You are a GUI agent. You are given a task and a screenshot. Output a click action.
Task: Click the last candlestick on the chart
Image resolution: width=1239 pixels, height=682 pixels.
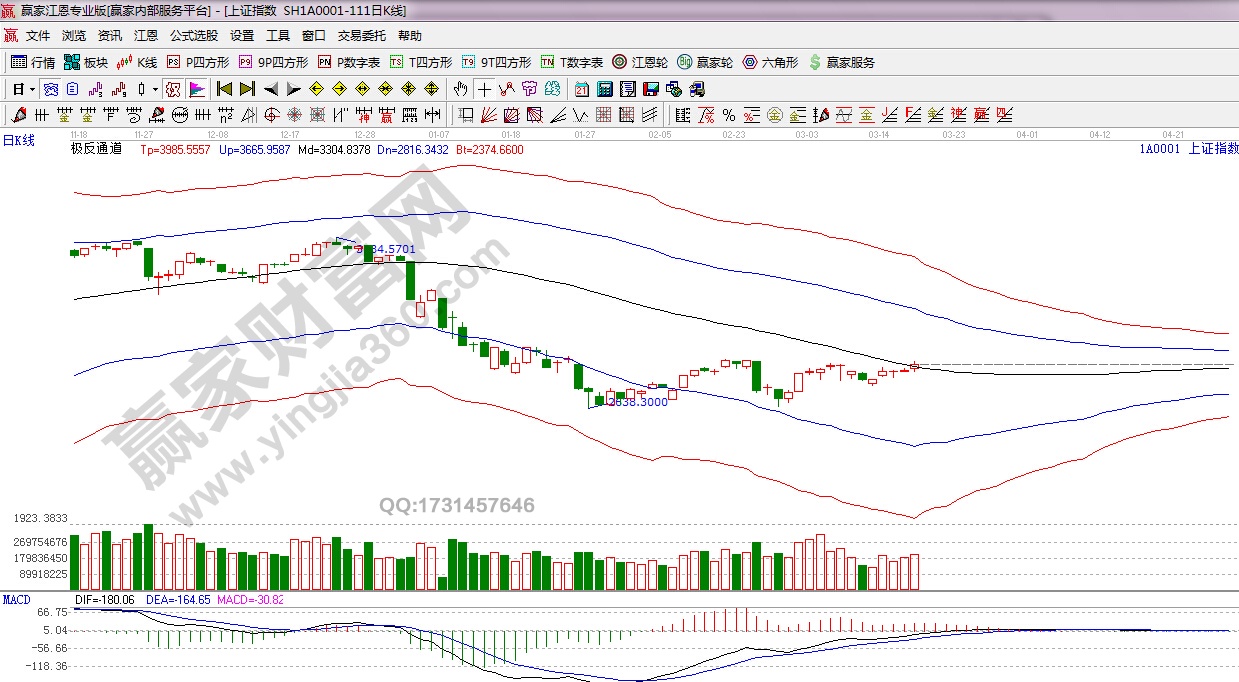(x=914, y=367)
